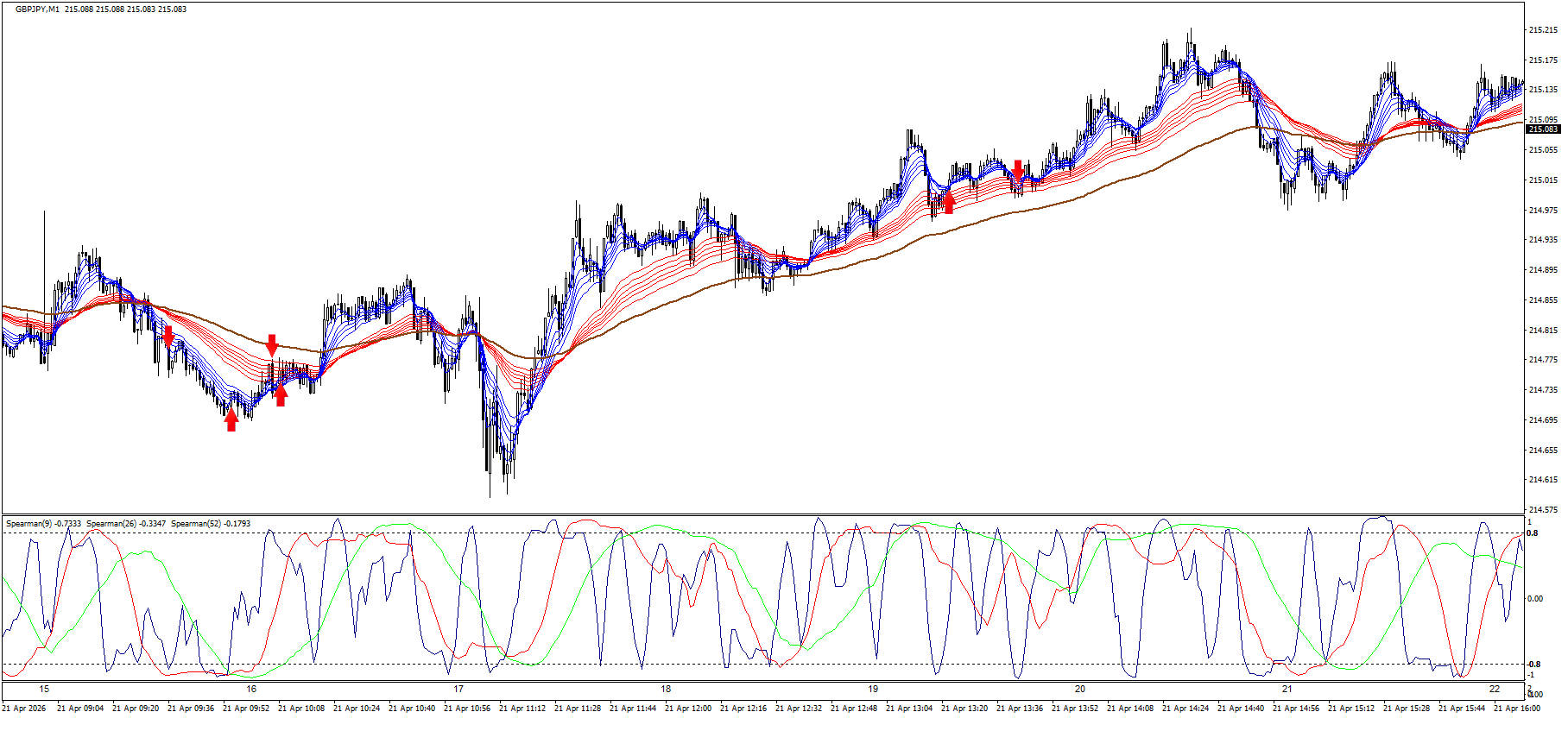This screenshot has height=731, width=1568.
Task: Click the 21 Apr 16:00 time label
Action: [x=1516, y=709]
